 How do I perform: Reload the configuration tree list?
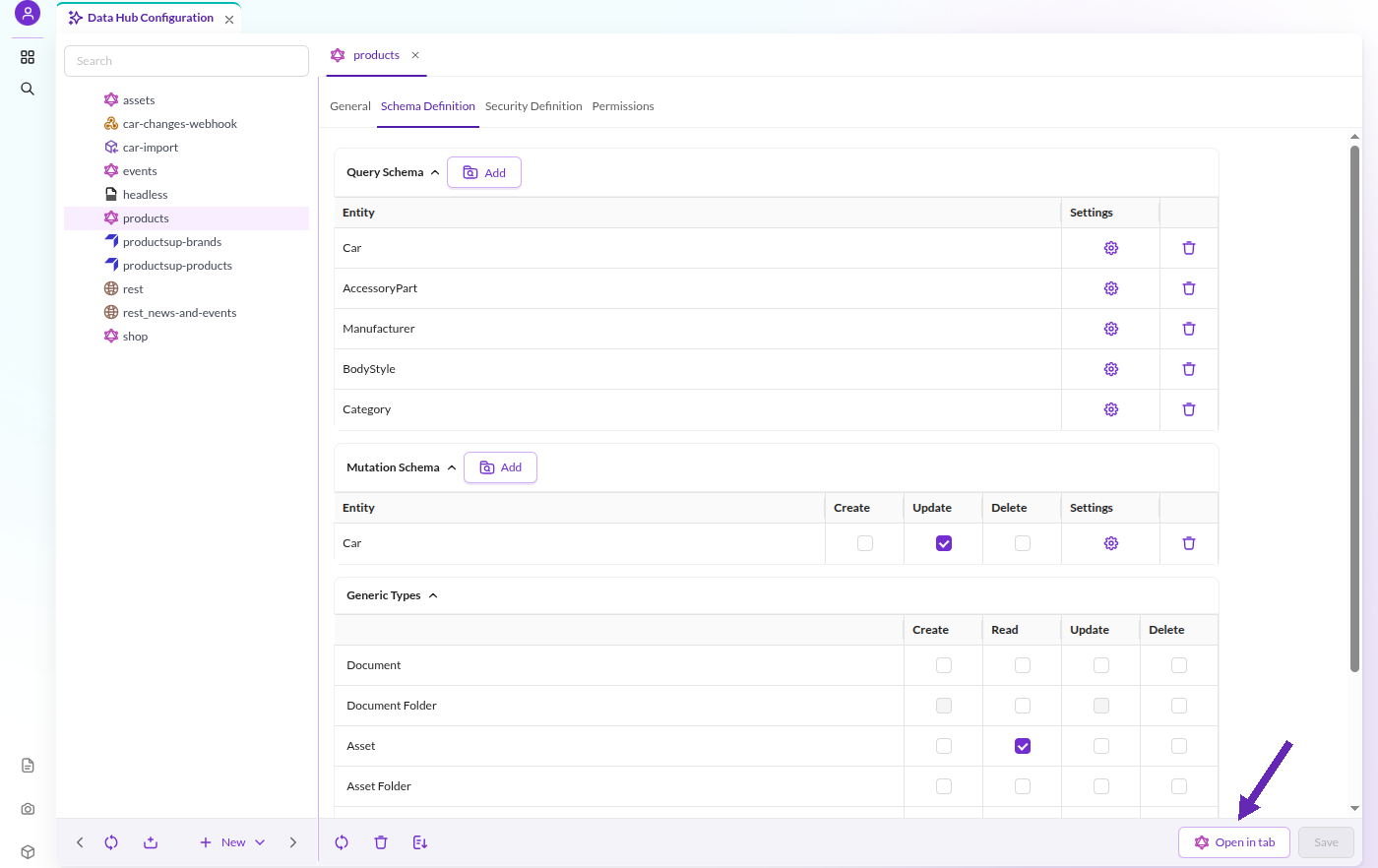[111, 842]
